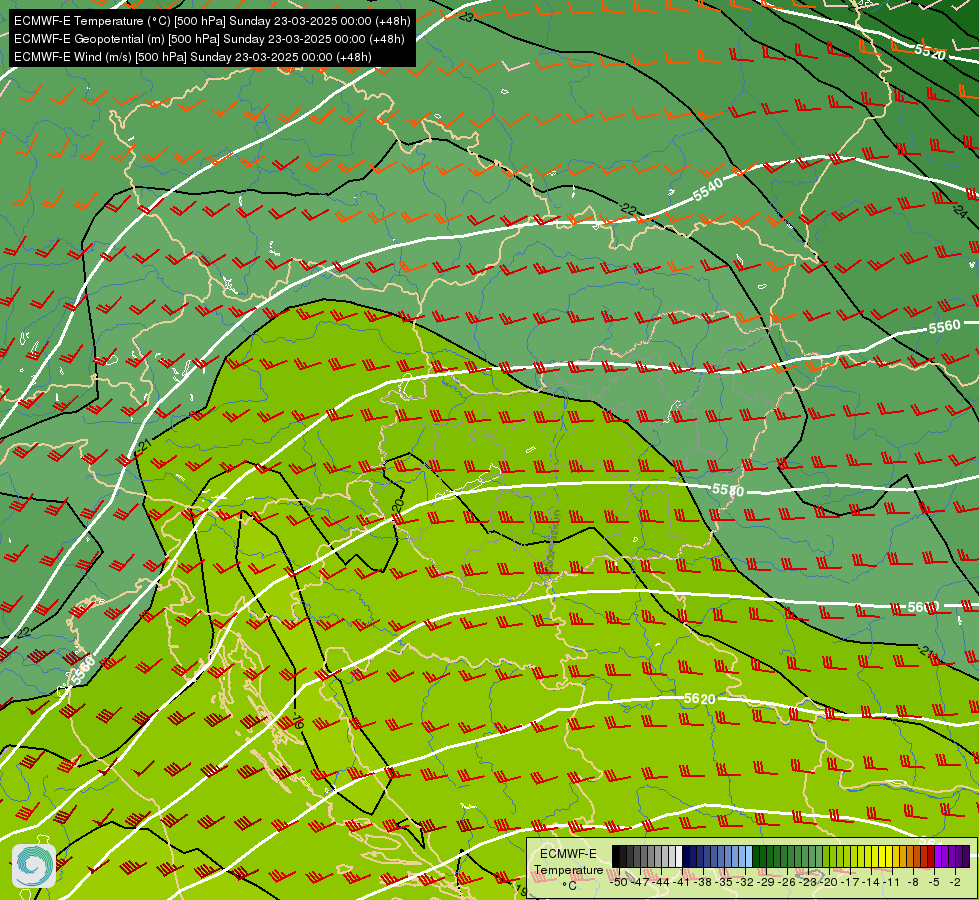The height and width of the screenshot is (900, 979).
Task: Click the 5540 geopotential contour label
Action: click(x=708, y=189)
